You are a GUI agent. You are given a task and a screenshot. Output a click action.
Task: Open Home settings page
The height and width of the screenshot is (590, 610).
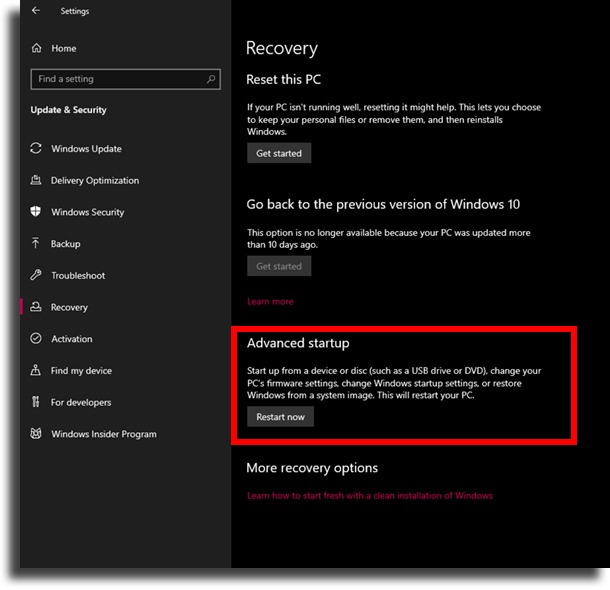64,48
